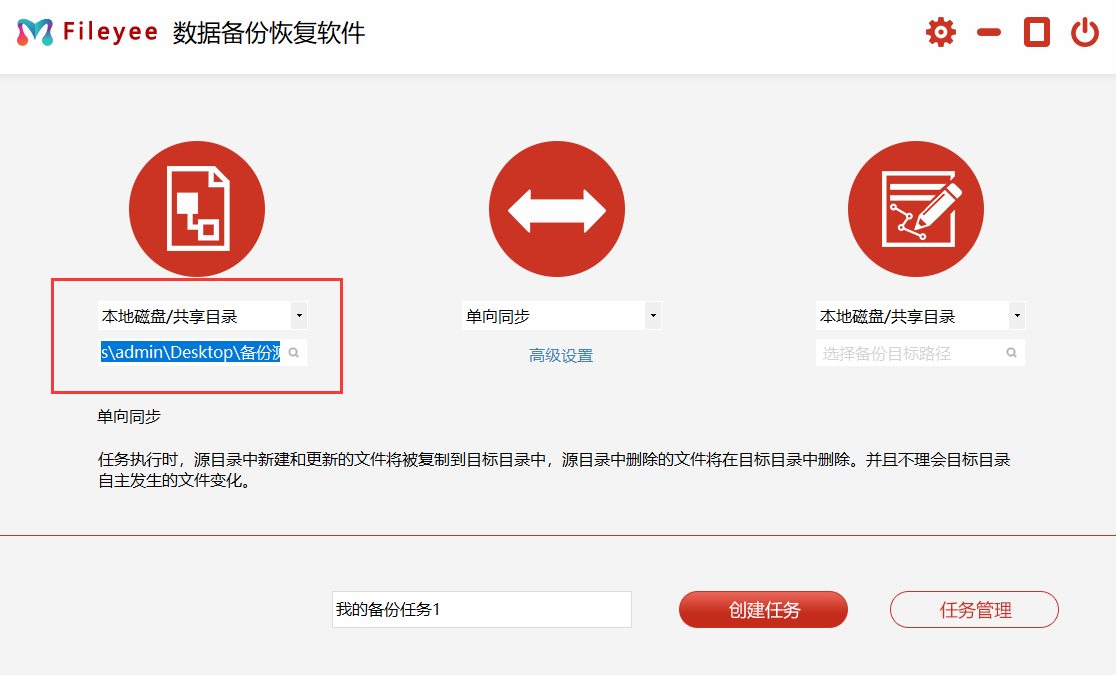Click the power icon to exit

coord(1085,32)
